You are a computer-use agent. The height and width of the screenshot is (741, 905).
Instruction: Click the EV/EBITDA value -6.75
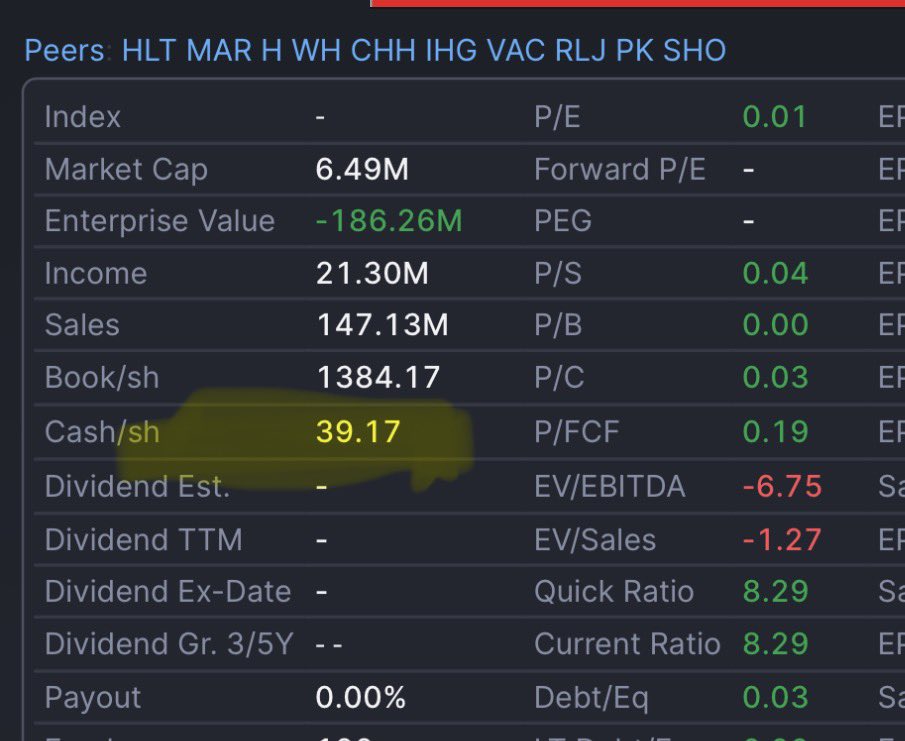782,486
